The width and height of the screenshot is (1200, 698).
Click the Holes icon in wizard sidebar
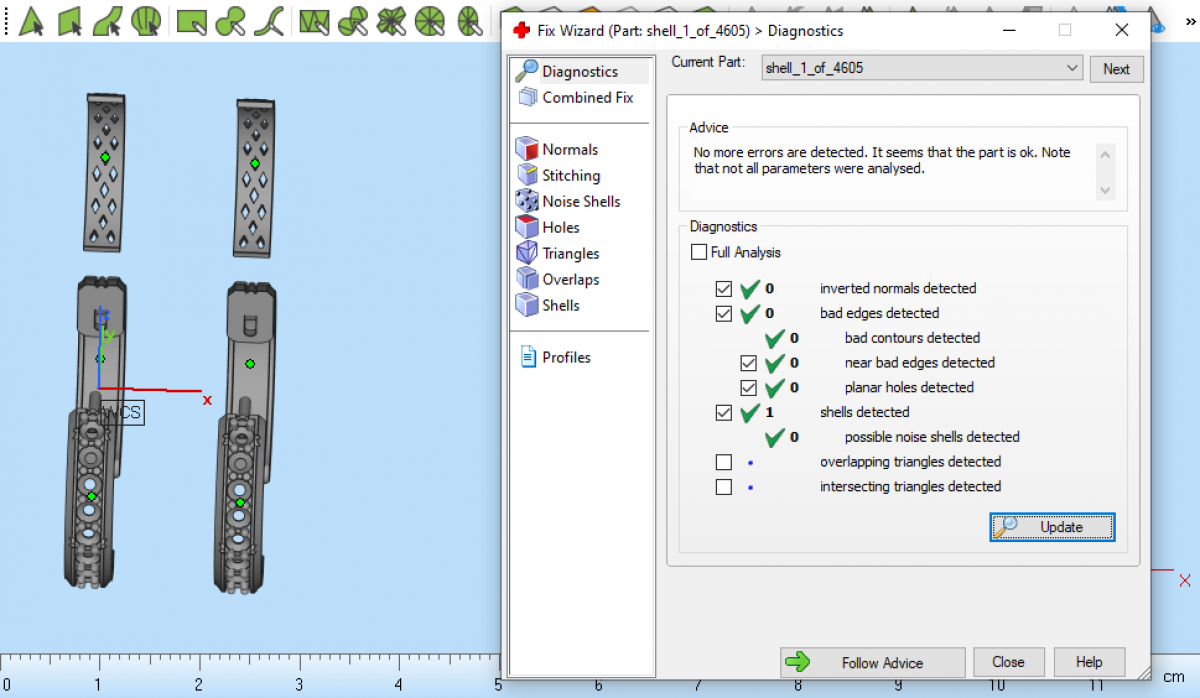527,227
